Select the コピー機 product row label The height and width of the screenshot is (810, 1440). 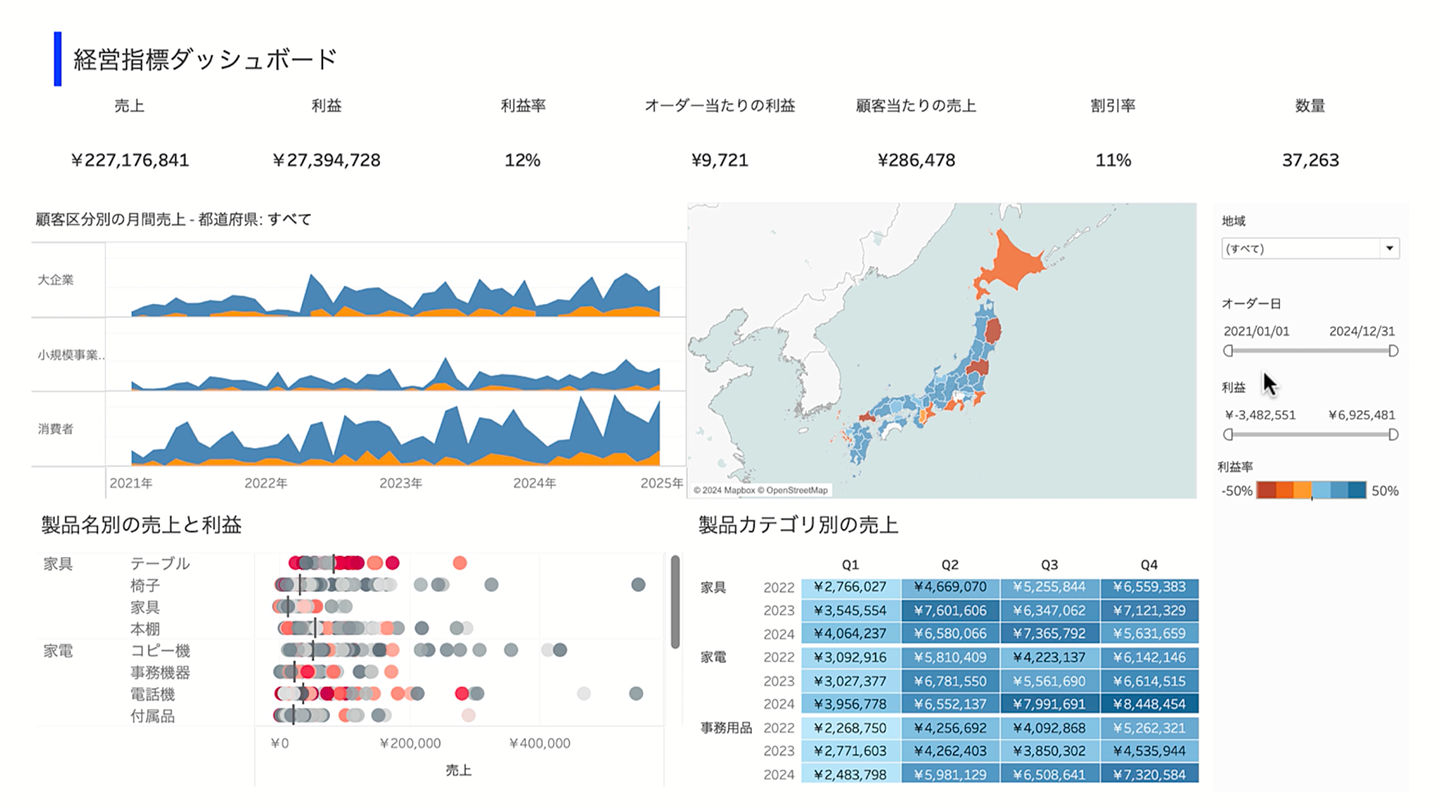click(x=160, y=651)
